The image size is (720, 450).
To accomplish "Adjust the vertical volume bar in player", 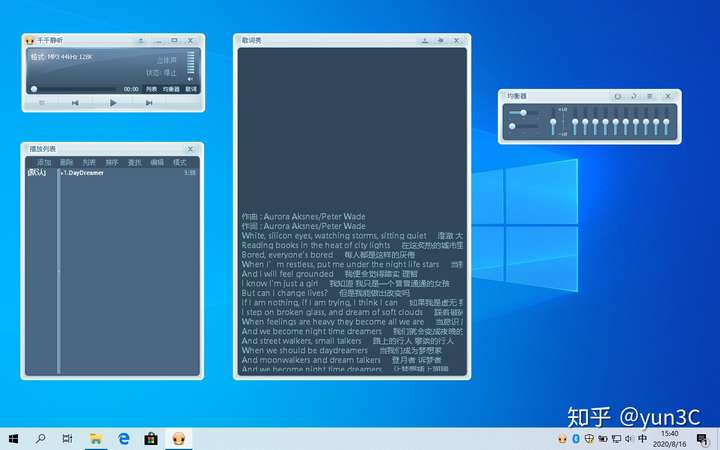I will click(x=191, y=63).
